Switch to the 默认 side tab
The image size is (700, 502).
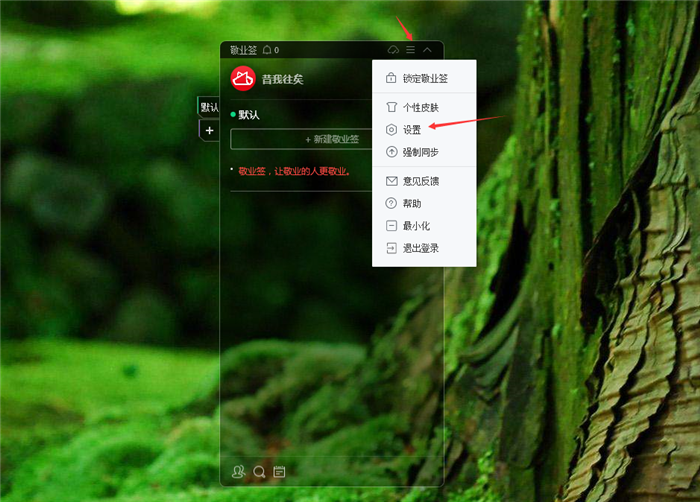[x=209, y=107]
